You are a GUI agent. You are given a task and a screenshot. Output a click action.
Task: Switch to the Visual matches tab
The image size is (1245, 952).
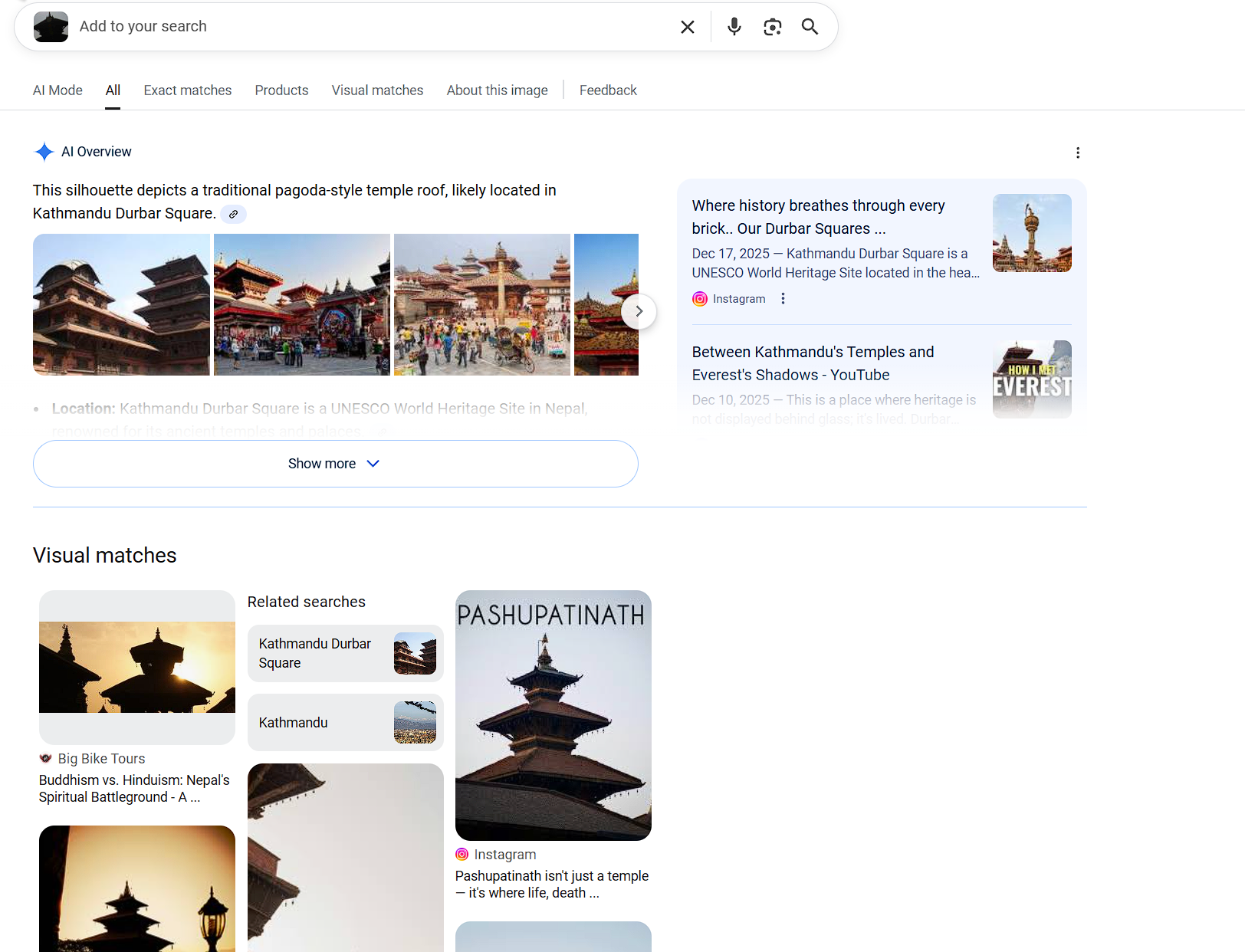coord(377,90)
